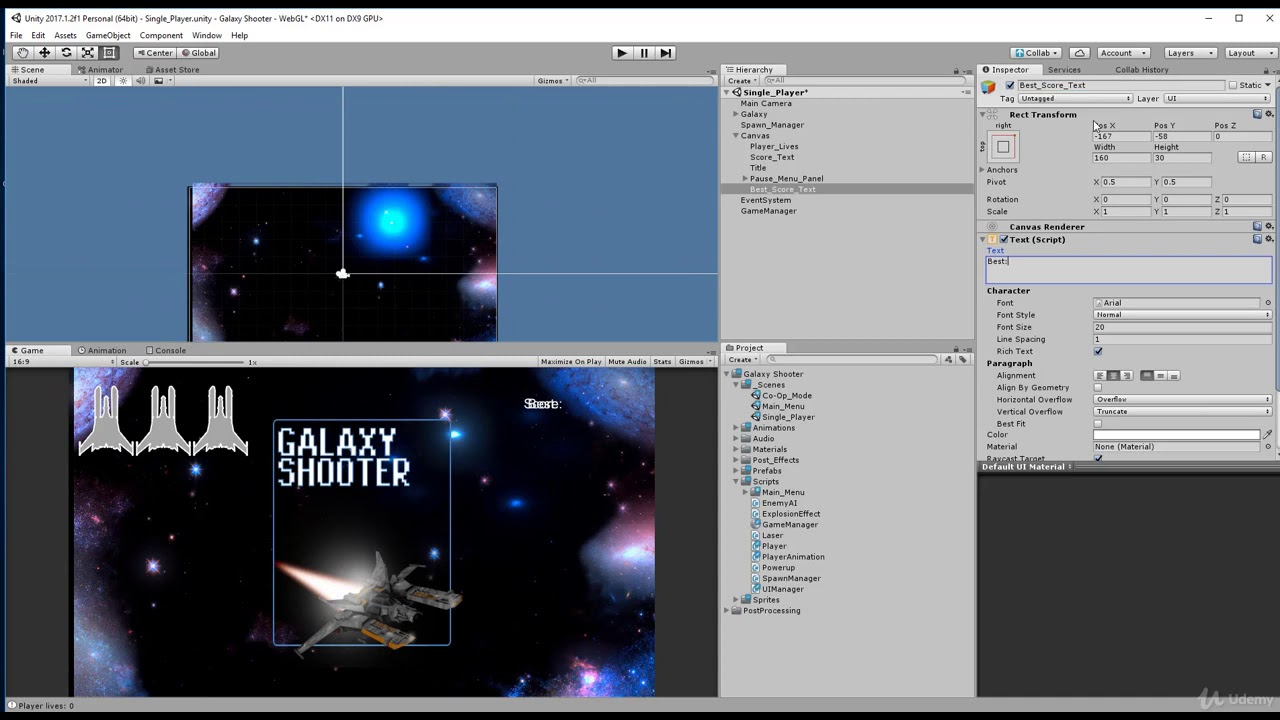Toggle the Best_Score_Text active checkbox
The width and height of the screenshot is (1280, 720).
[1010, 86]
